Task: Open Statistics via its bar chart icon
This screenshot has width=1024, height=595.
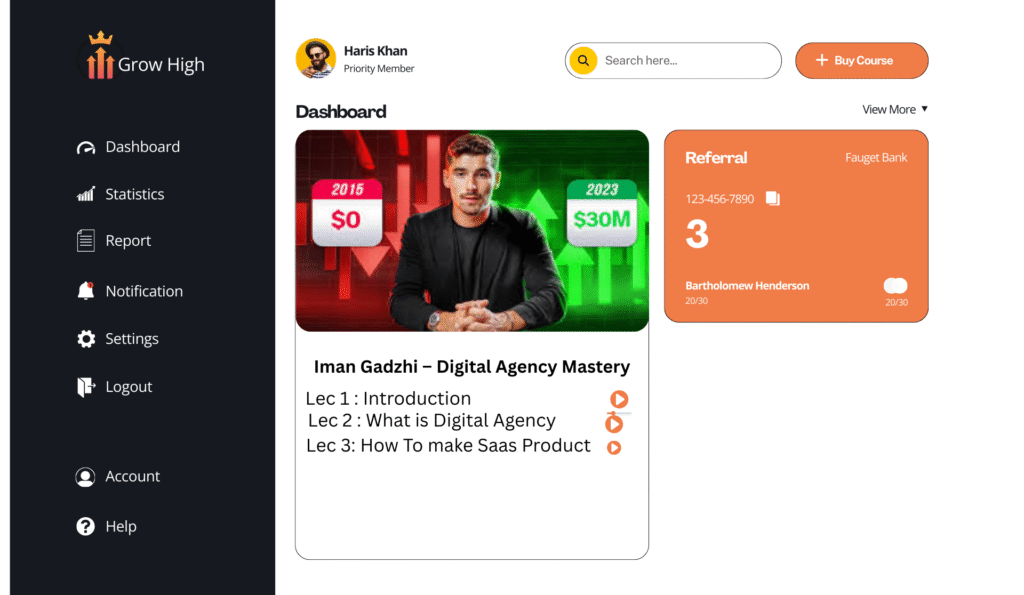Action: [86, 194]
